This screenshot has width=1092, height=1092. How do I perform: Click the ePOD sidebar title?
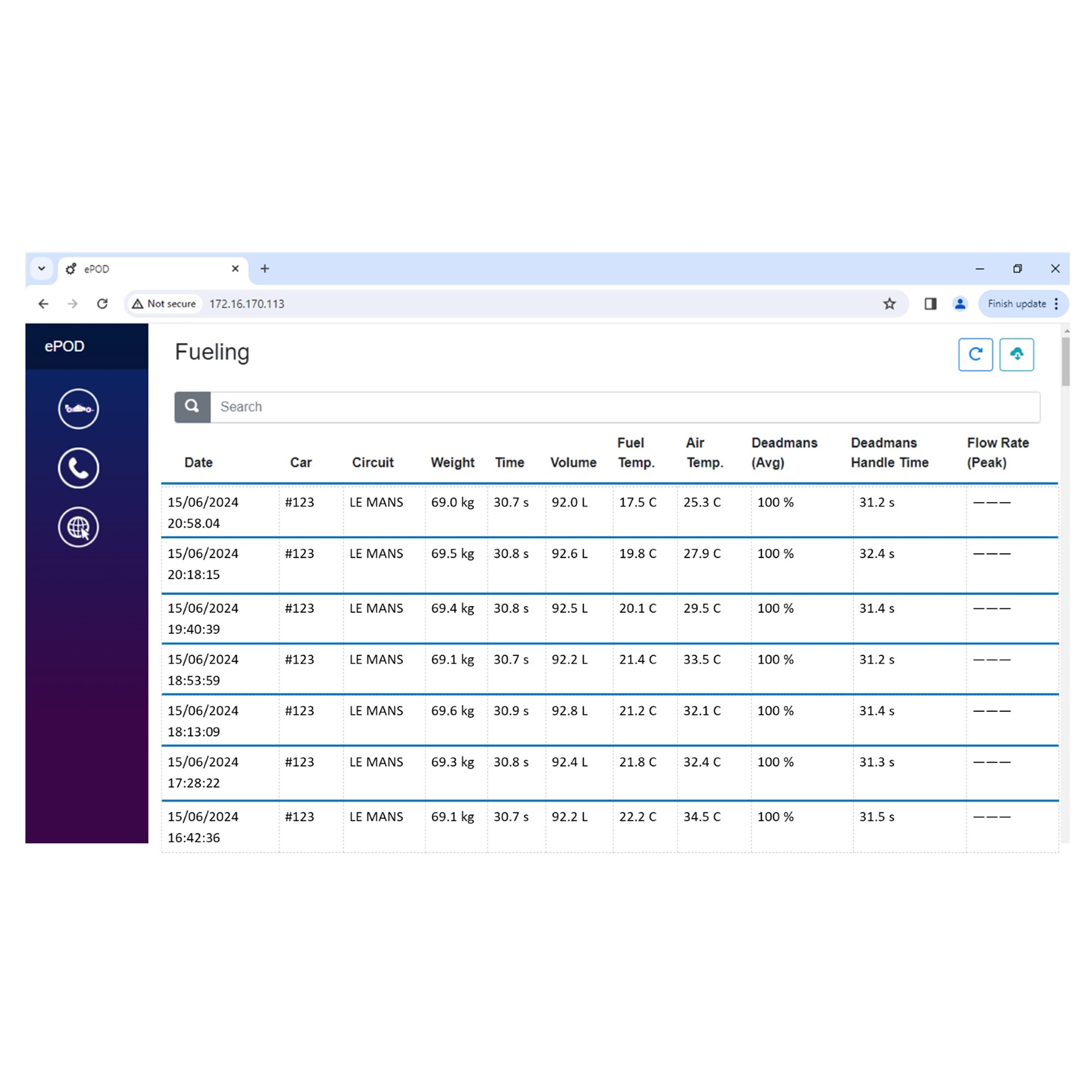64,346
